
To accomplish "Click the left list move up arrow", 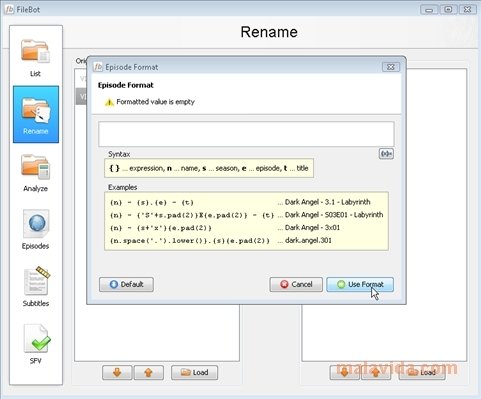I will click(x=149, y=372).
